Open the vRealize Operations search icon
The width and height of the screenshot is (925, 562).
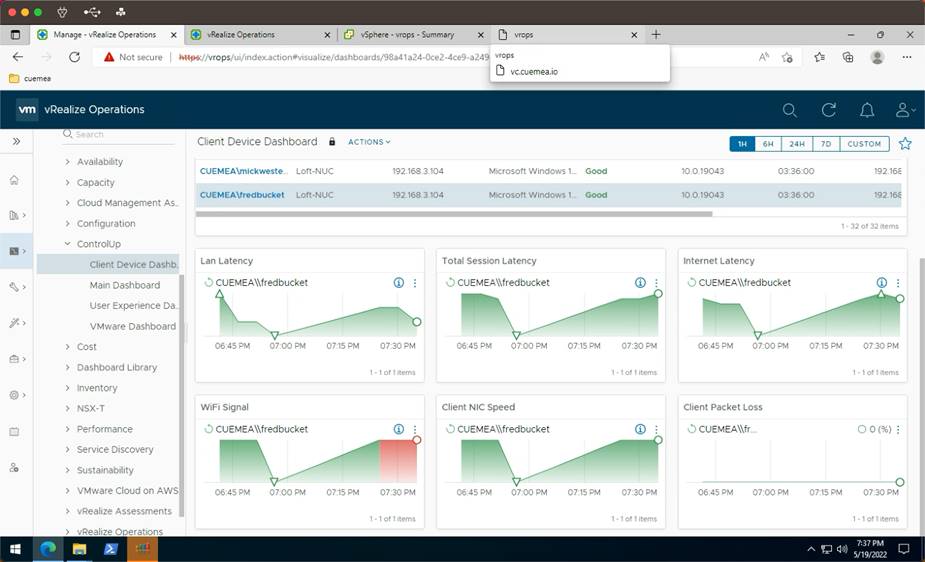click(x=789, y=110)
